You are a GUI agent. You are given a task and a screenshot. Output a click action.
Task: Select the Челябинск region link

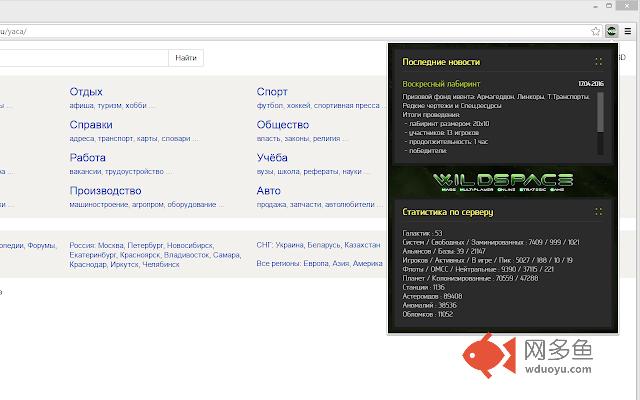tap(161, 264)
